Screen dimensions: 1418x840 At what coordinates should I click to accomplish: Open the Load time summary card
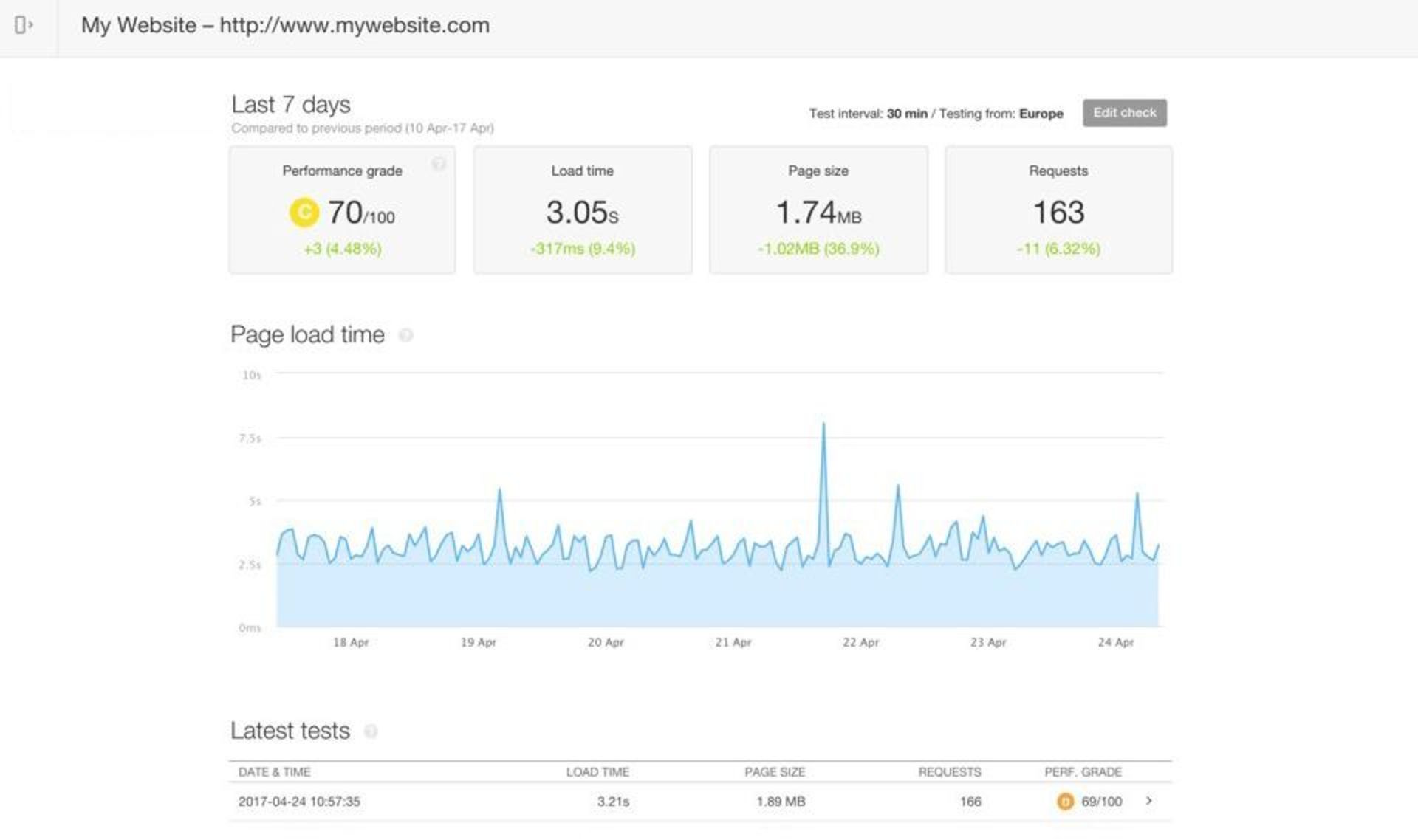[x=582, y=210]
